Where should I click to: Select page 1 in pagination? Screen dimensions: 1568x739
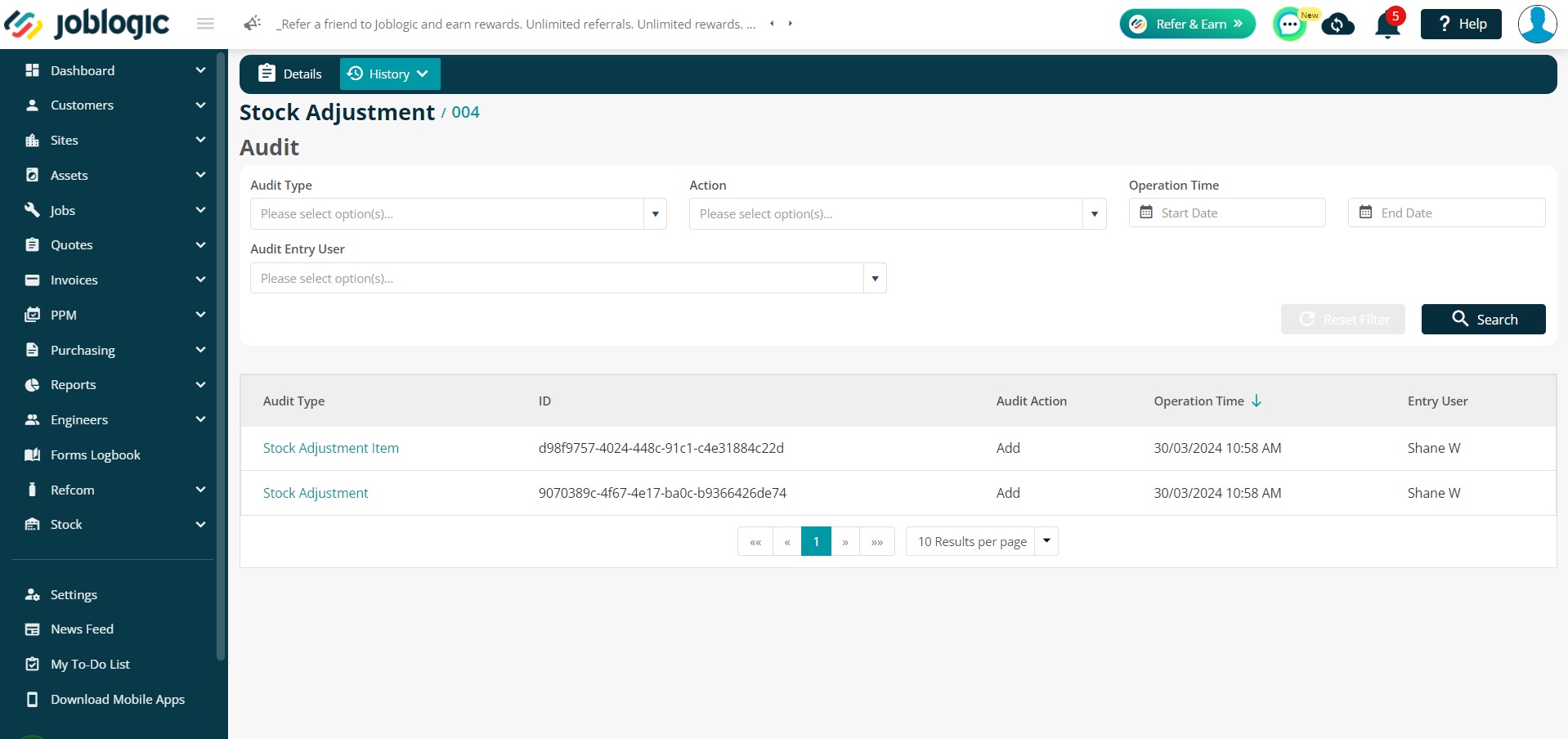(x=816, y=541)
